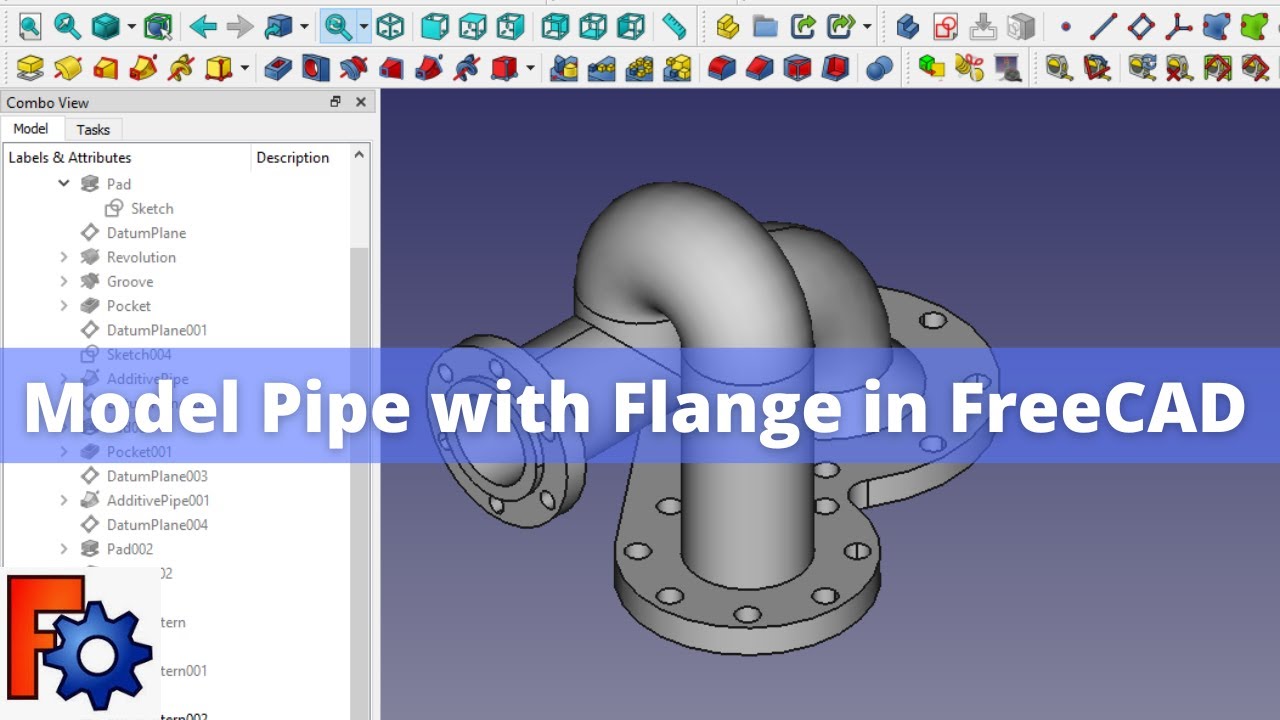This screenshot has height=720, width=1280.
Task: Open the Draw style dropdown arrow
Action: 131,26
